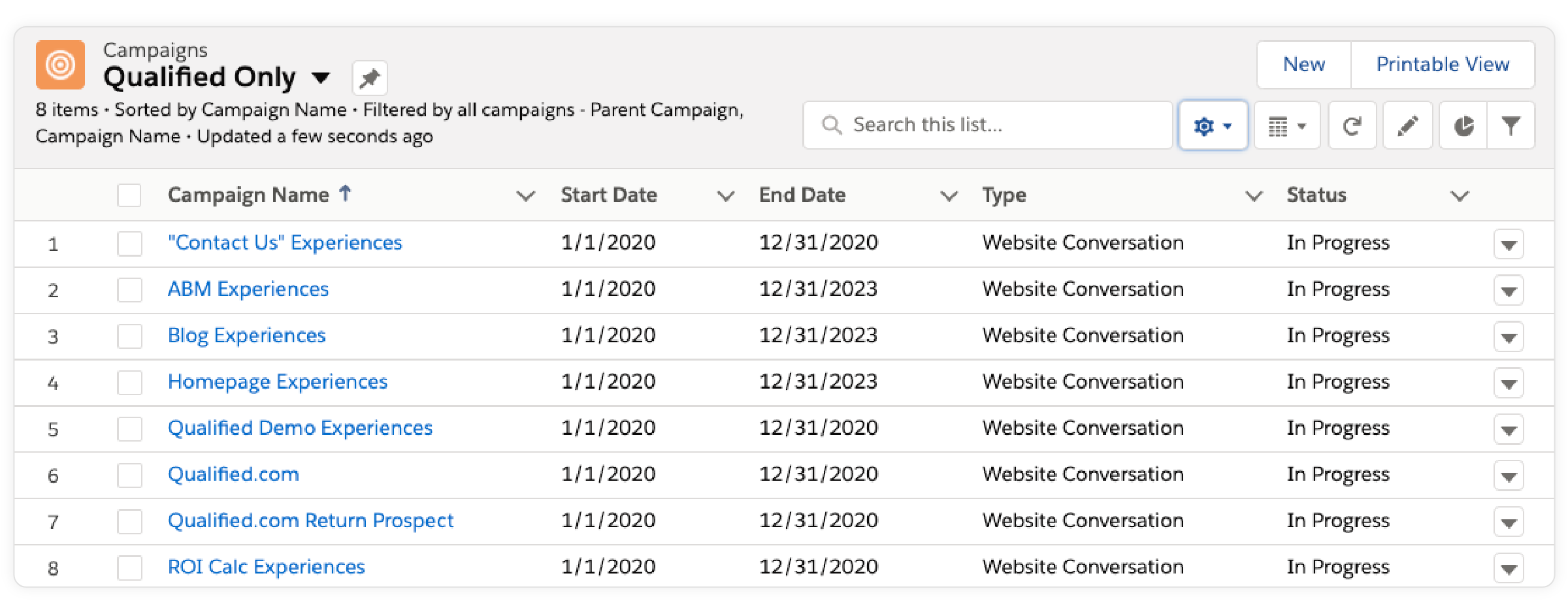Image resolution: width=1568 pixels, height=614 pixels.
Task: Open the list view selector dropdown
Action: 321,77
